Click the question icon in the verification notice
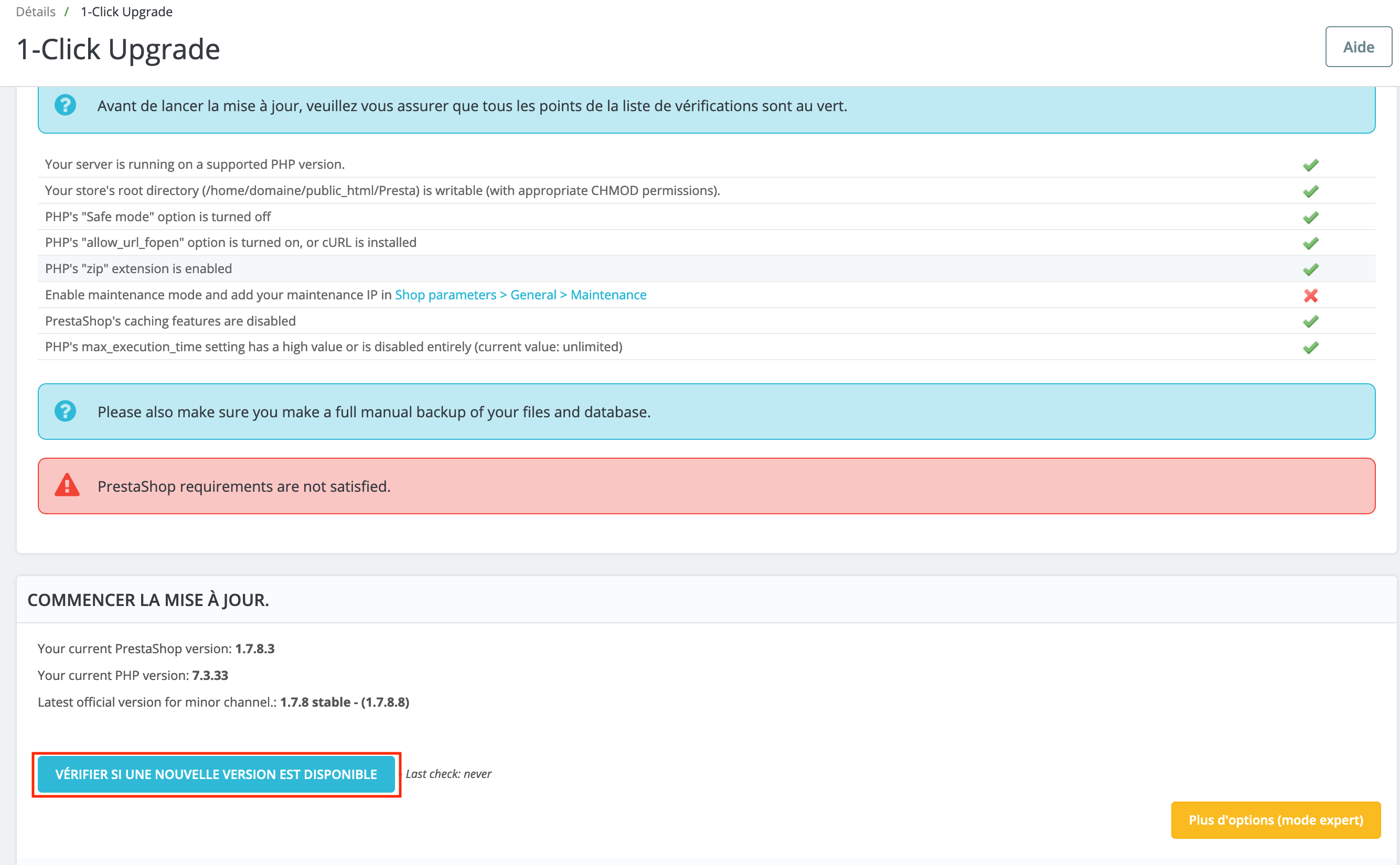Viewport: 1400px width, 865px height. [65, 105]
